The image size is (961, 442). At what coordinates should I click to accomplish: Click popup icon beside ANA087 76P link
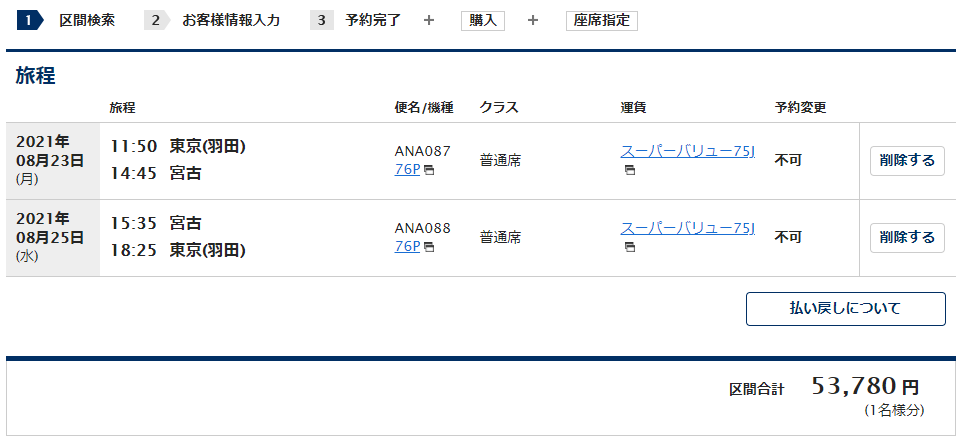(x=429, y=170)
